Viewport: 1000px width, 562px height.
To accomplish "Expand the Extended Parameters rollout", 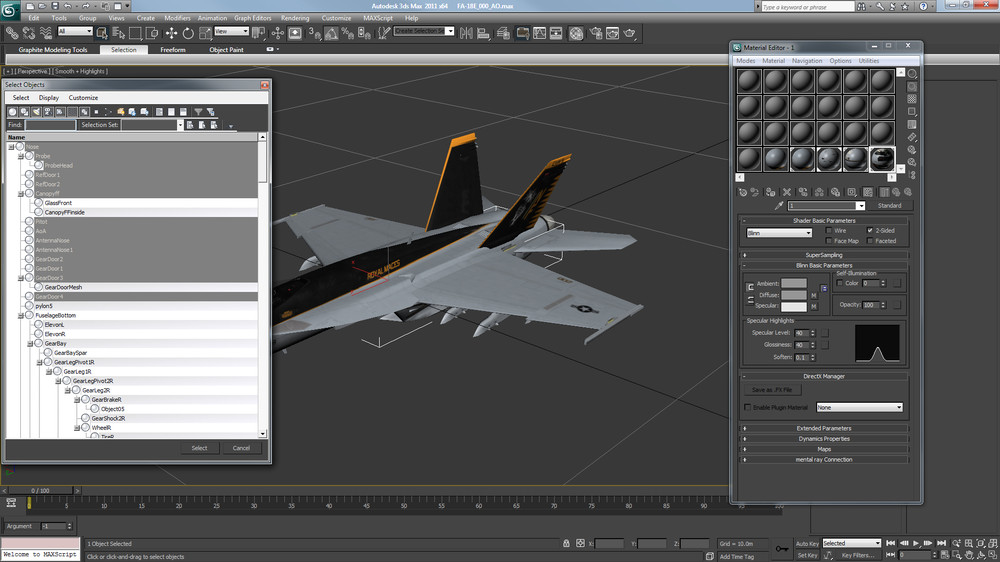I will [823, 428].
